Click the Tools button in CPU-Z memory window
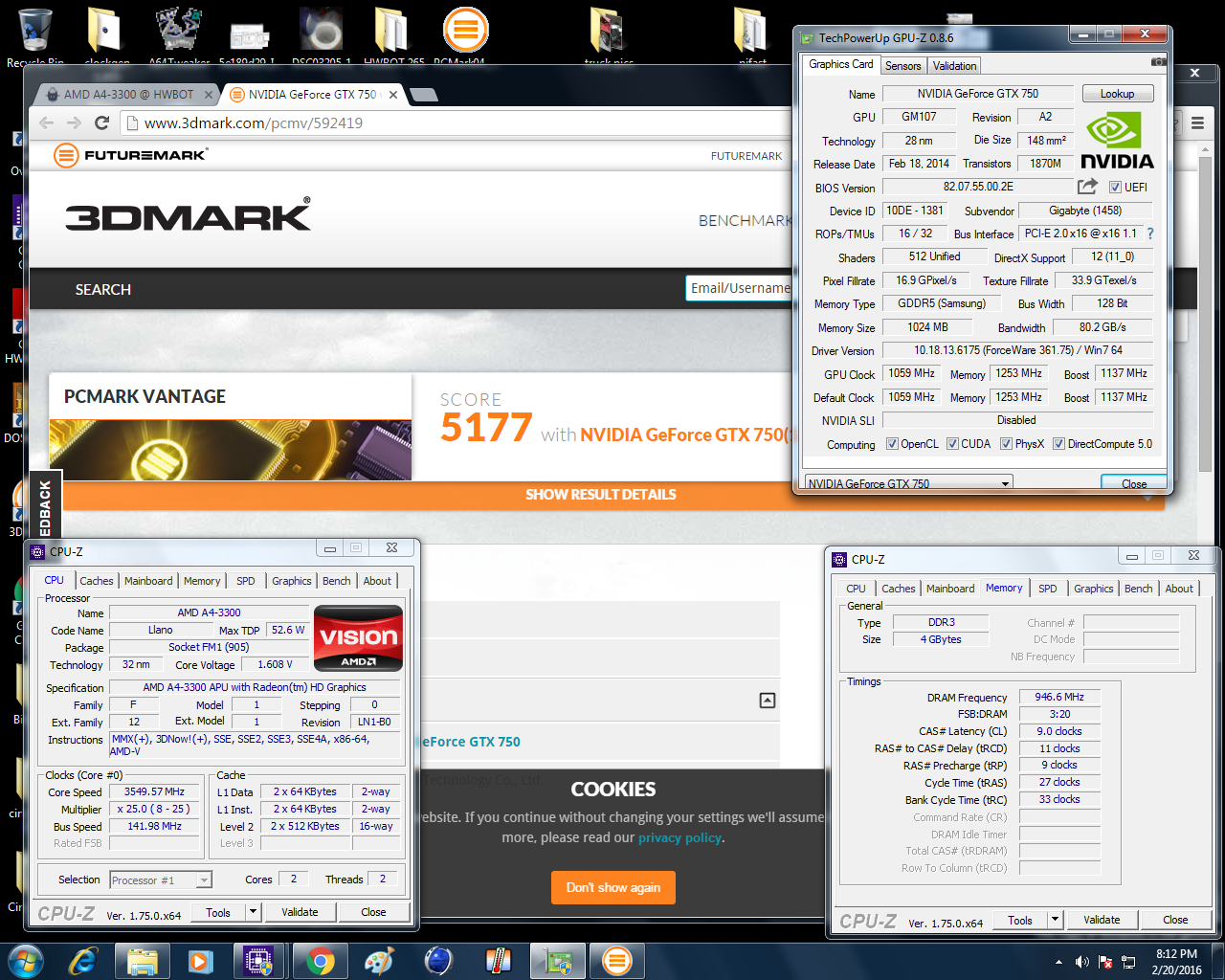The image size is (1225, 980). [x=1020, y=920]
